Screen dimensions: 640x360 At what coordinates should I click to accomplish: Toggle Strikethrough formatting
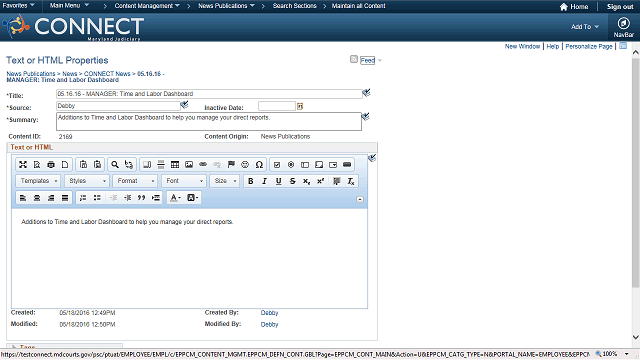(292, 181)
